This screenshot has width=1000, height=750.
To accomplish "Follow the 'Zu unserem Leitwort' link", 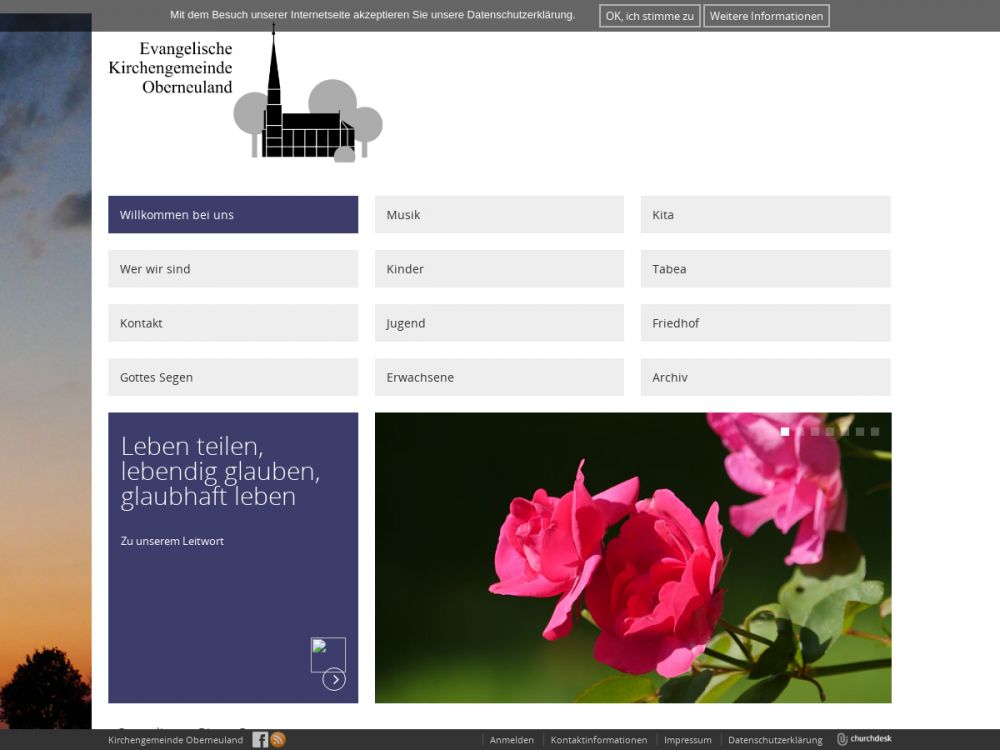I will pyautogui.click(x=172, y=541).
